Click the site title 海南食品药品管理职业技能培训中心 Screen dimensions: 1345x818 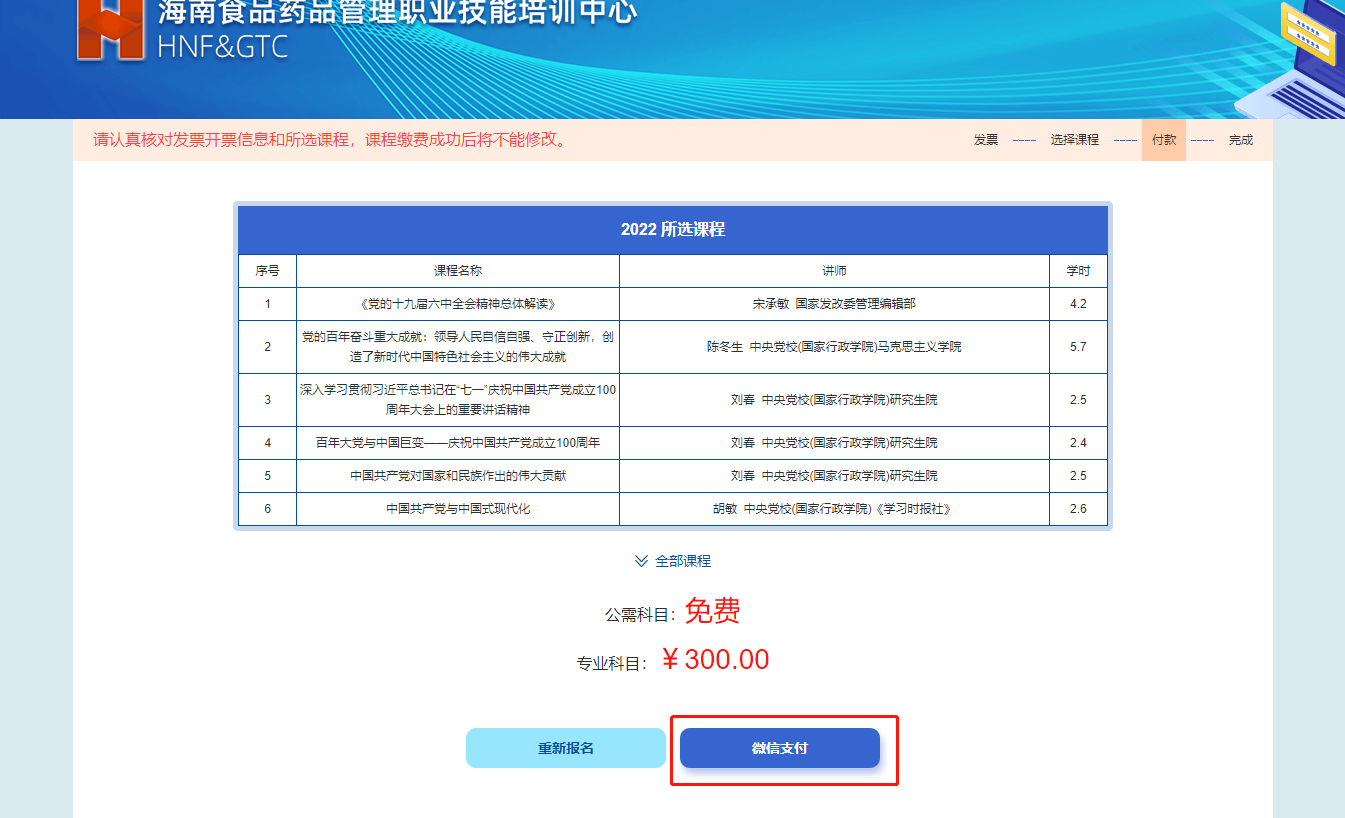click(397, 14)
